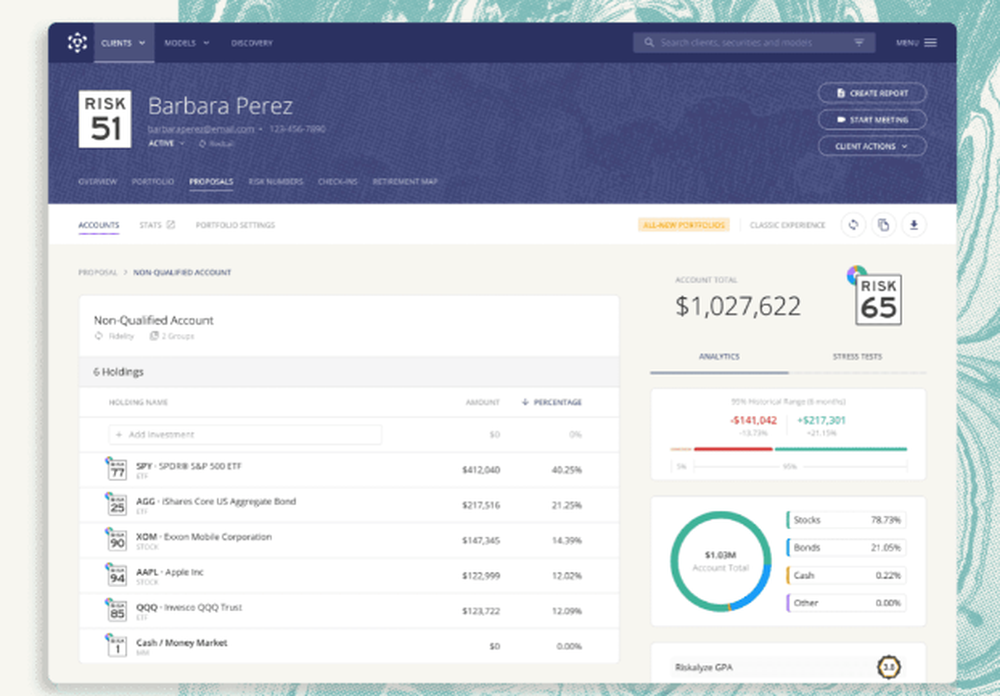Image resolution: width=1000 pixels, height=696 pixels.
Task: Click the search magnifier icon
Action: point(649,43)
